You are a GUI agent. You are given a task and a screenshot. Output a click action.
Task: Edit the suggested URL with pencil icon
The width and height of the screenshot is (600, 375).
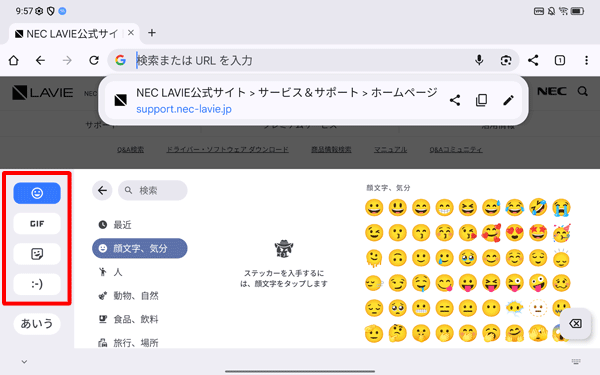[x=508, y=101]
